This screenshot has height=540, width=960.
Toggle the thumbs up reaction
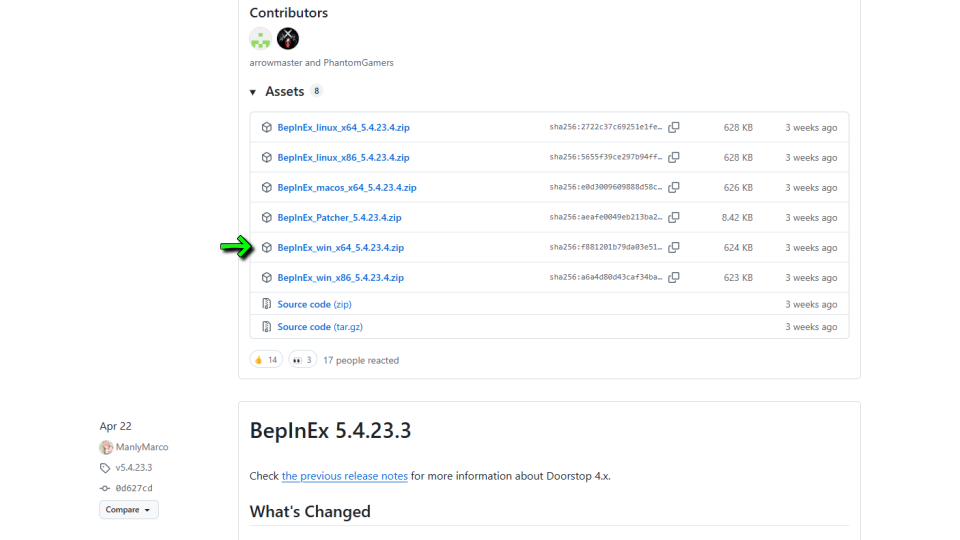(266, 360)
